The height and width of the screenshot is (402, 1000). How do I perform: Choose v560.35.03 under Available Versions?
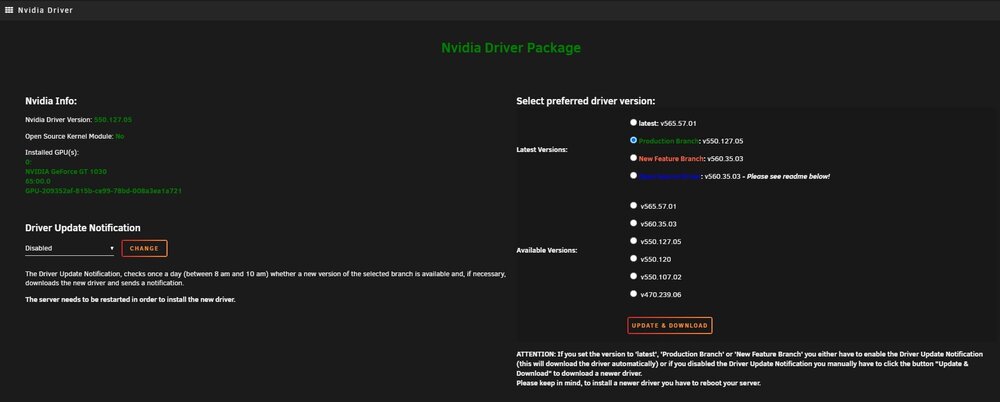(x=633, y=223)
